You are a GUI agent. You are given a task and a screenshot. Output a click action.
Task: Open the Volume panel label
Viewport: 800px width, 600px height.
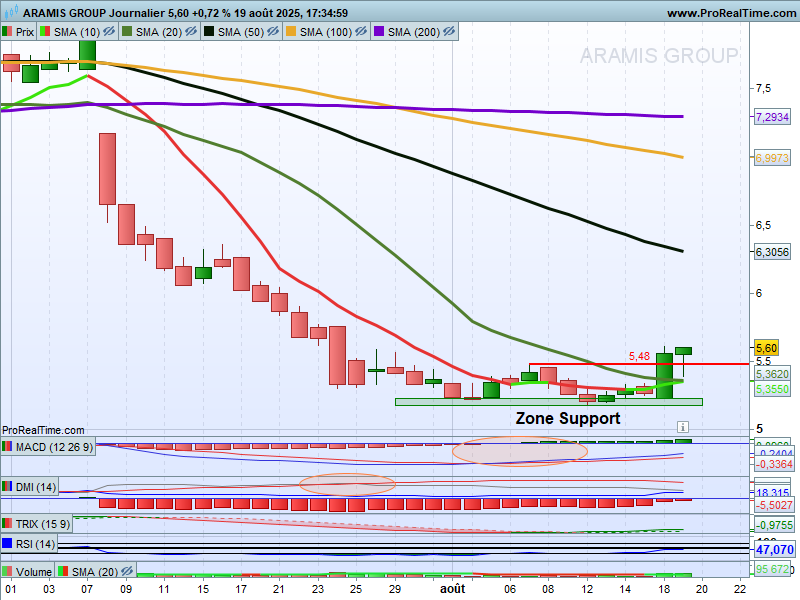34,572
